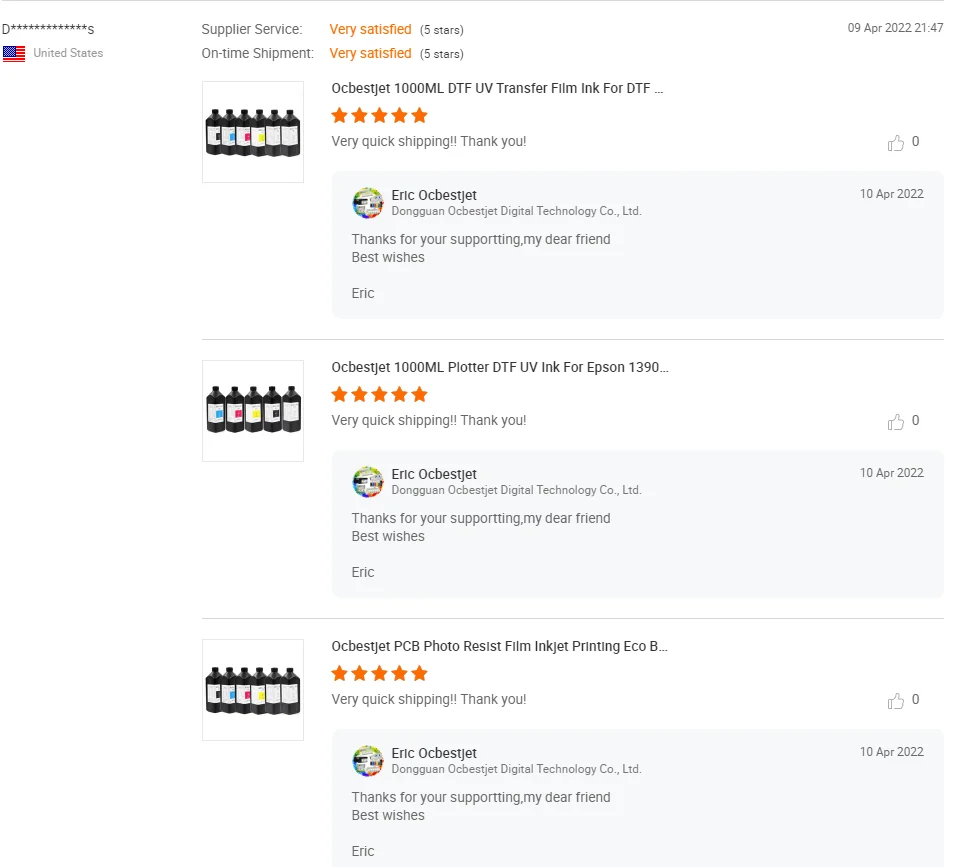Screen dimensions: 969x867
Task: Click thumbs-up on Plotter DTF UV Ink review
Action: (x=896, y=422)
